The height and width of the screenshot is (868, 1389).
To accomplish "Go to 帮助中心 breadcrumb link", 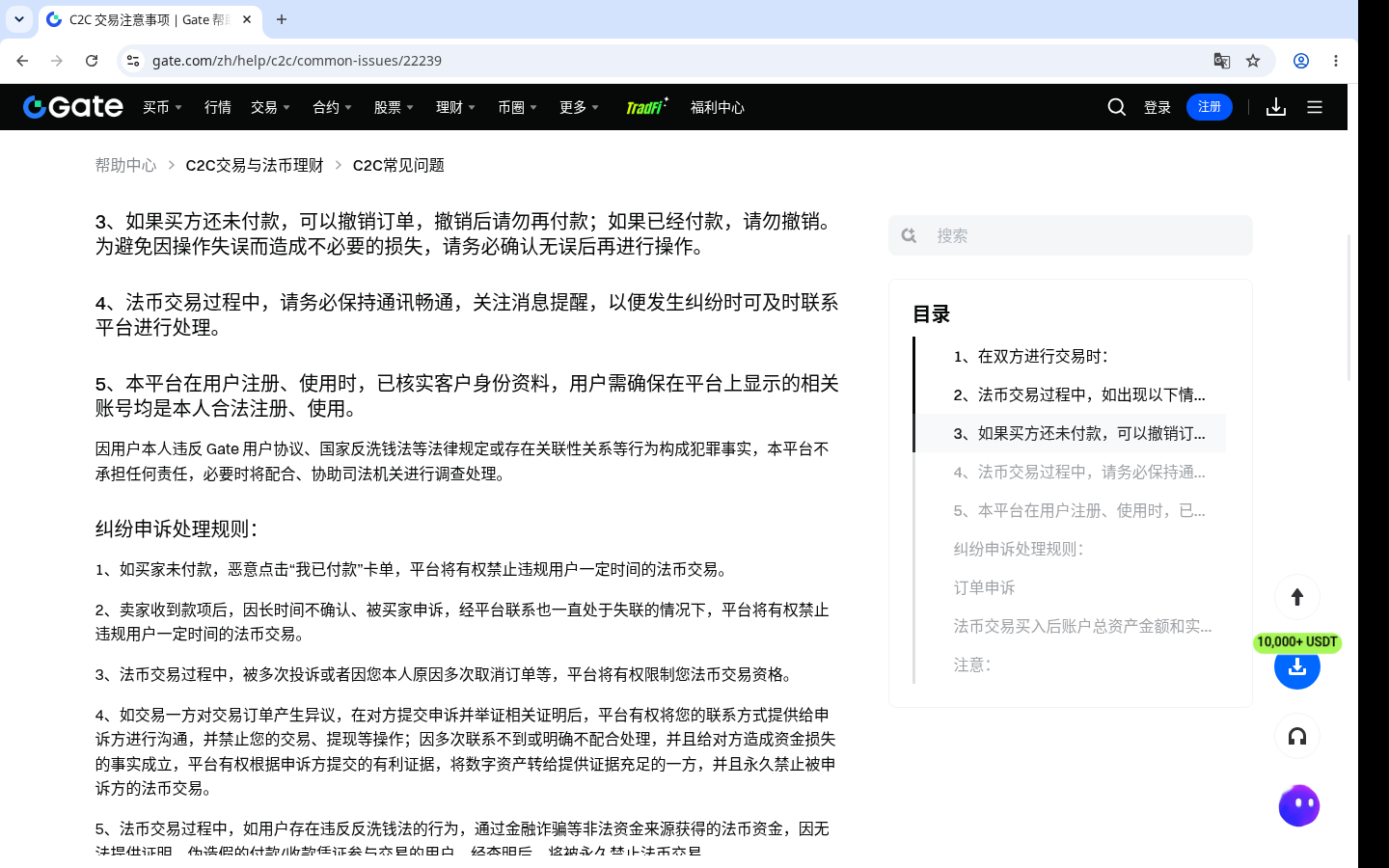I will pos(125,165).
